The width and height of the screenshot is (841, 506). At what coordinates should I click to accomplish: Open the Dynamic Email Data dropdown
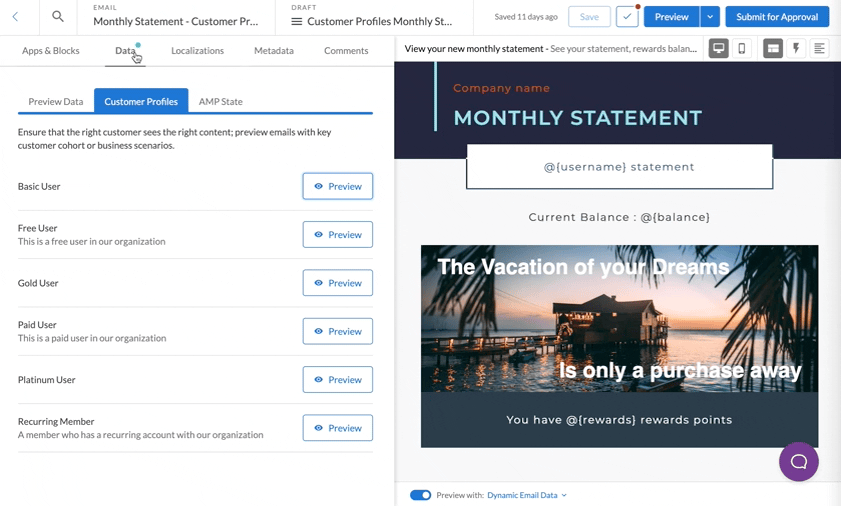(527, 495)
